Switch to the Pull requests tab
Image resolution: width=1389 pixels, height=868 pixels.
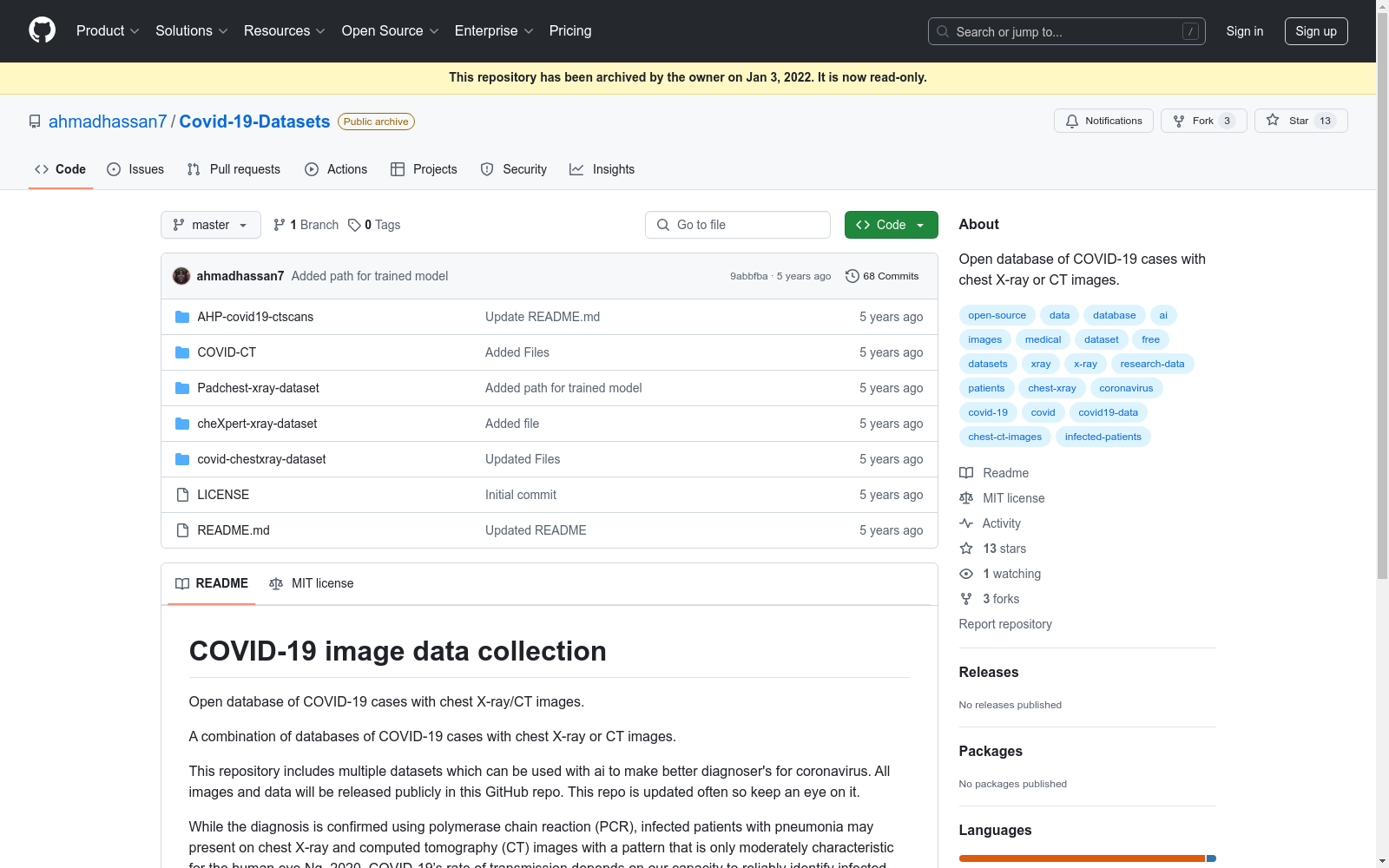234,169
